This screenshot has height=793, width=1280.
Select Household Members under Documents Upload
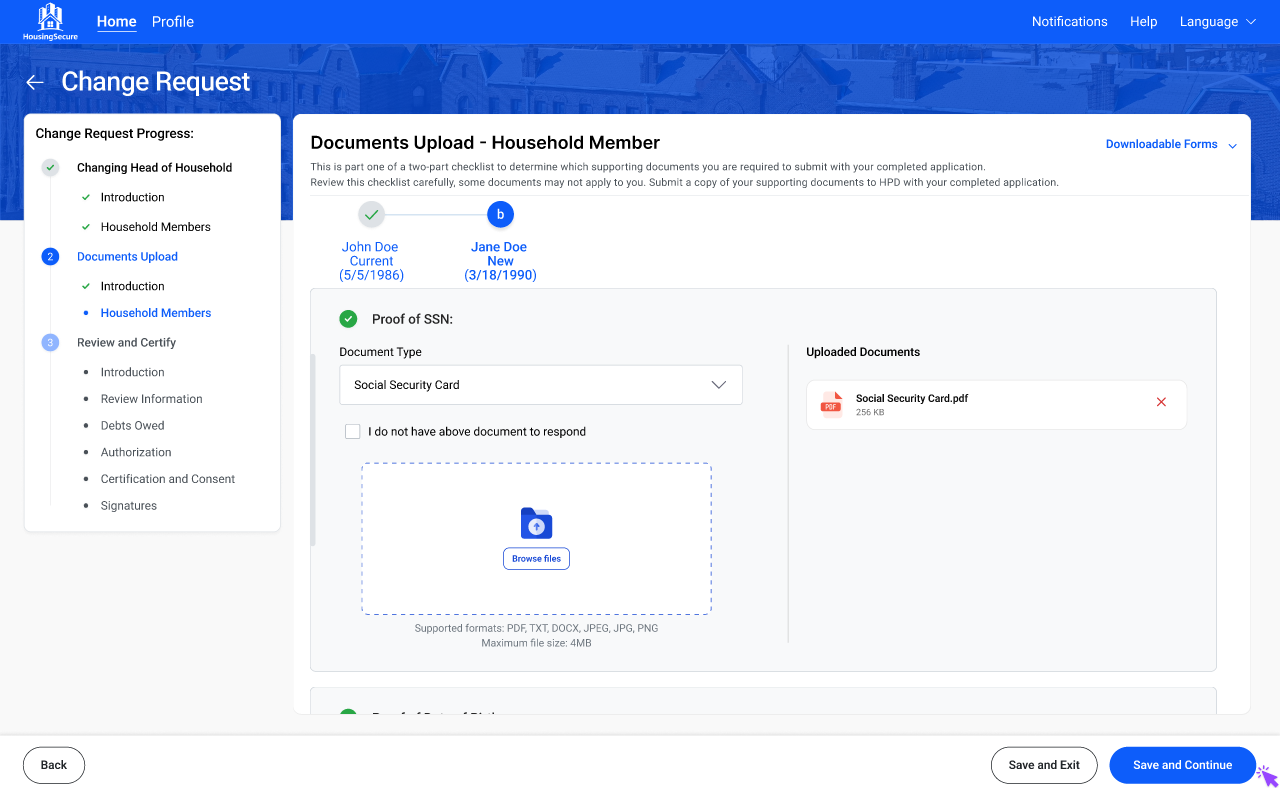156,313
